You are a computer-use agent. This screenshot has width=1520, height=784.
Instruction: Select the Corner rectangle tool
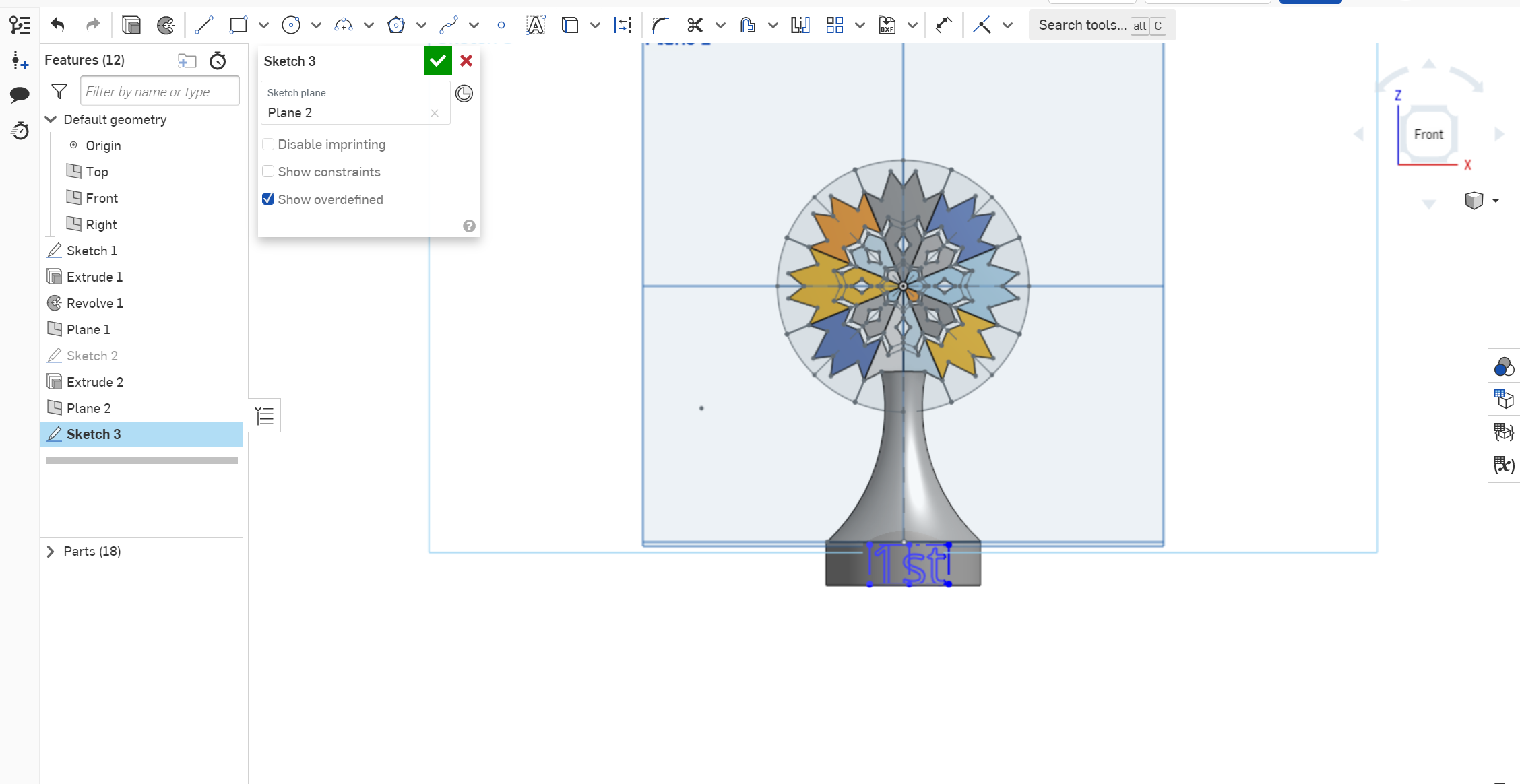(238, 24)
